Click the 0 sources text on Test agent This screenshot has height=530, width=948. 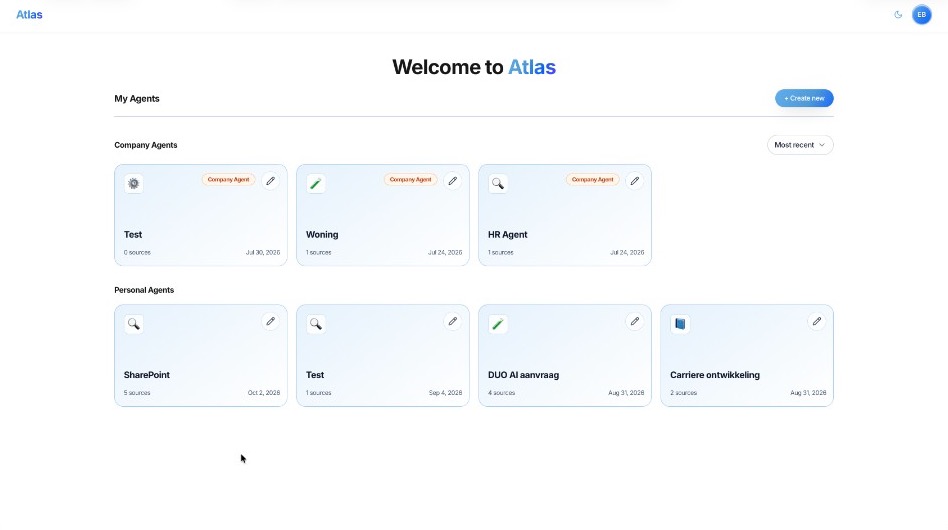tap(137, 253)
